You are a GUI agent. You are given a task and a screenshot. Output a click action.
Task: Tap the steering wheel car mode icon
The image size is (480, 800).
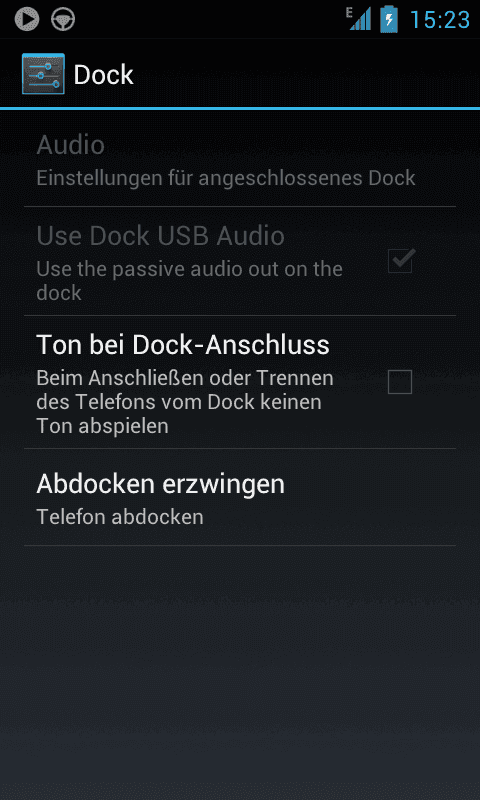point(63,20)
